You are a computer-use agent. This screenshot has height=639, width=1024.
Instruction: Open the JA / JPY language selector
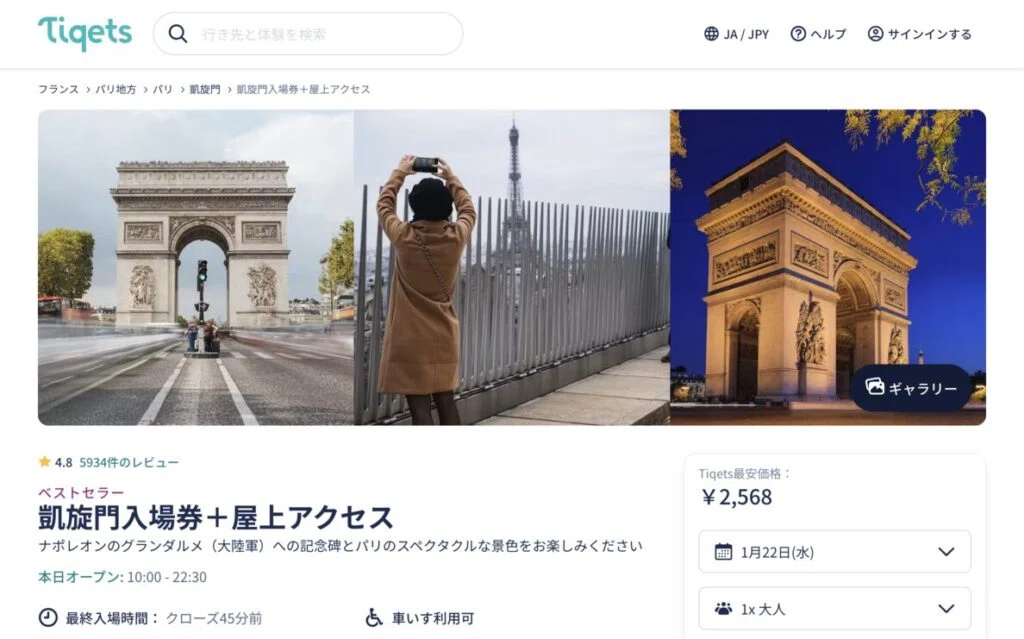click(736, 34)
